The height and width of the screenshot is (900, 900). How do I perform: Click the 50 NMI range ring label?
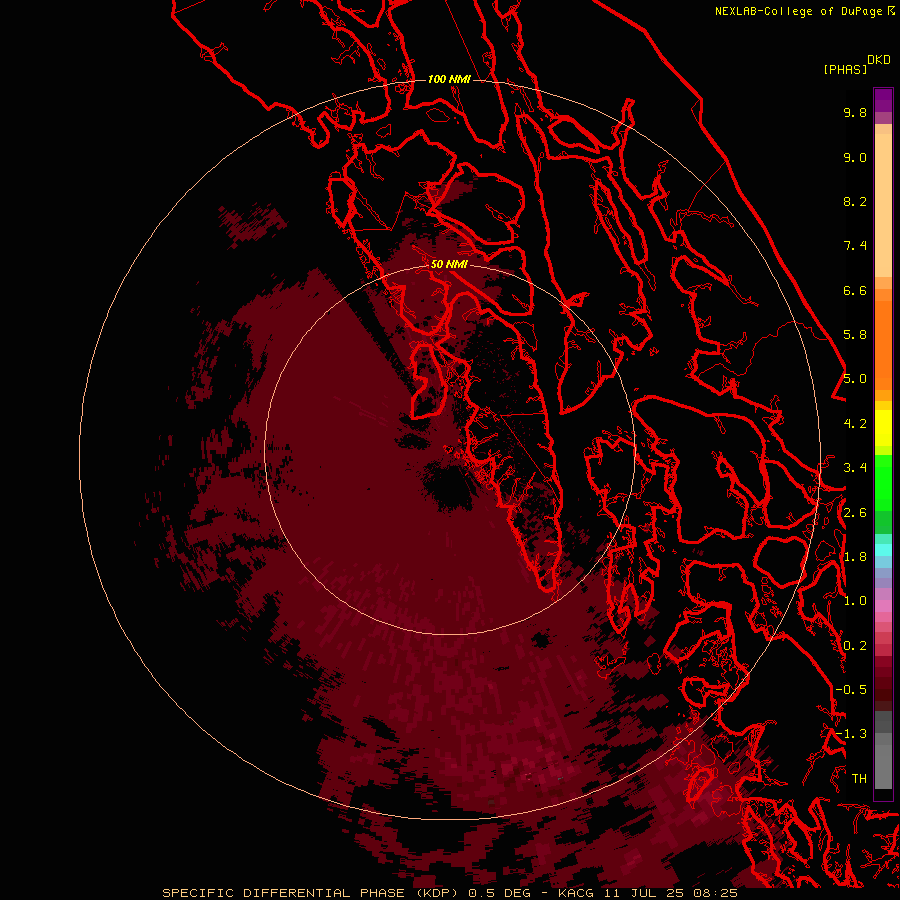coord(449,264)
